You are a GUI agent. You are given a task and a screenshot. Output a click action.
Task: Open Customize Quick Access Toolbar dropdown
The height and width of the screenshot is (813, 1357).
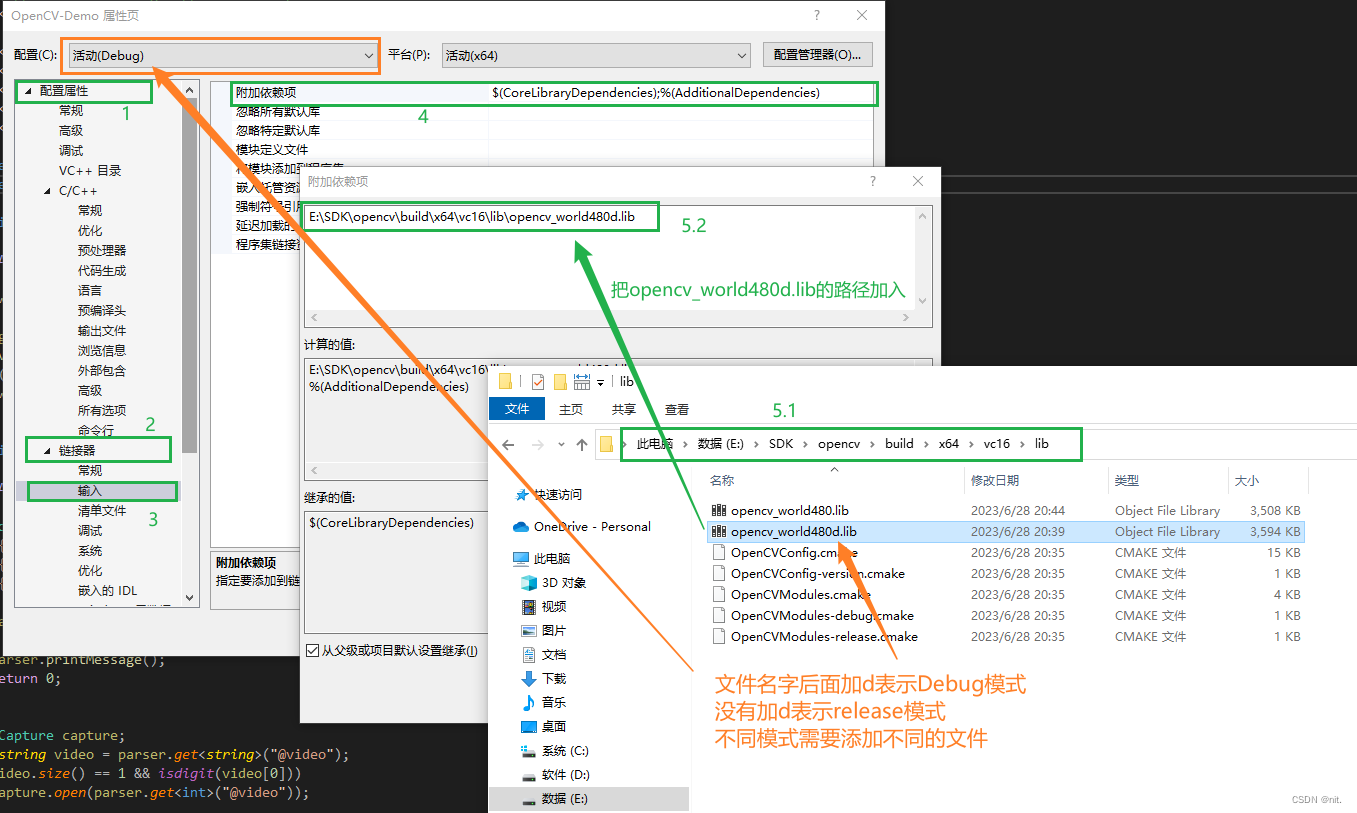[601, 382]
